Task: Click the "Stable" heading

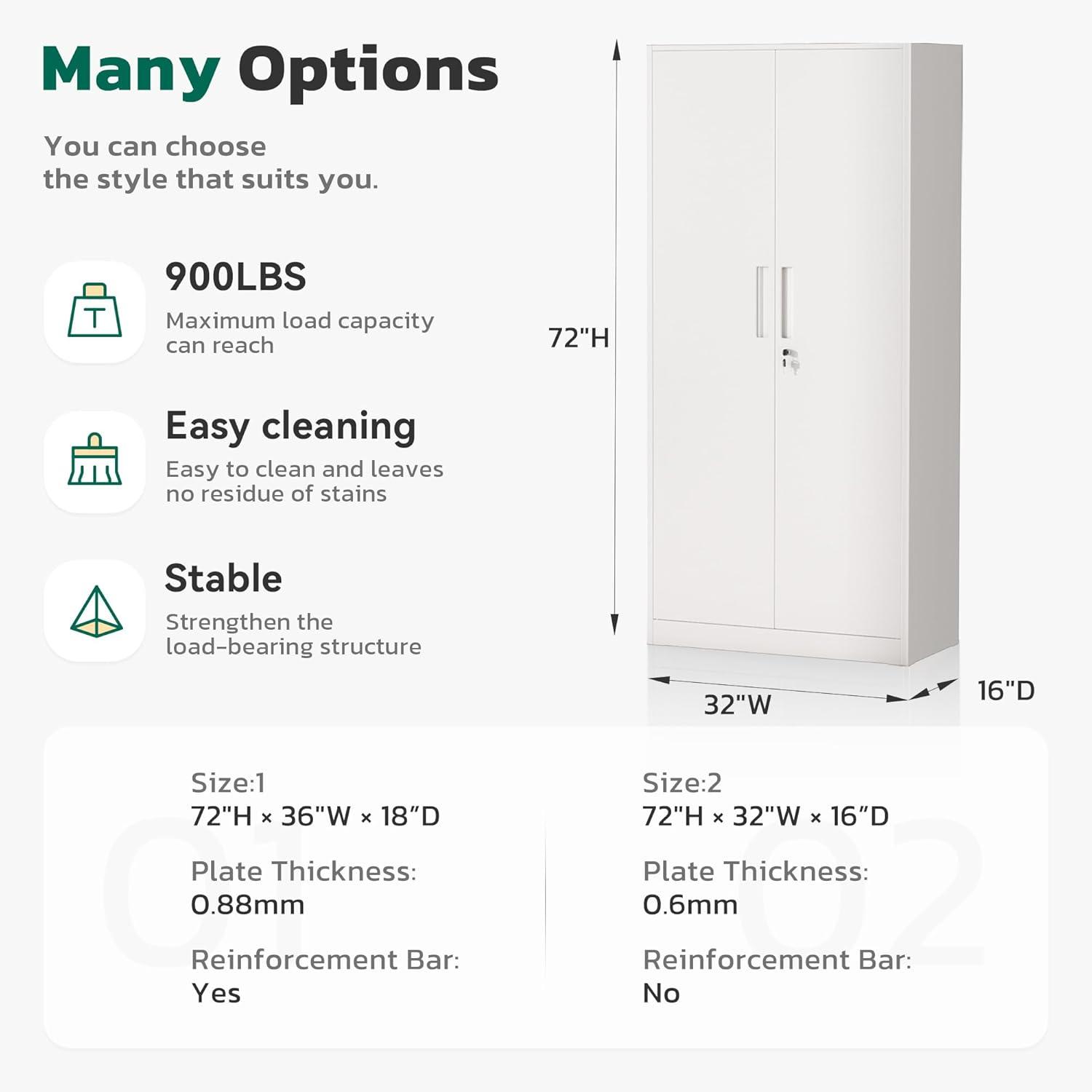Action: coord(223,579)
